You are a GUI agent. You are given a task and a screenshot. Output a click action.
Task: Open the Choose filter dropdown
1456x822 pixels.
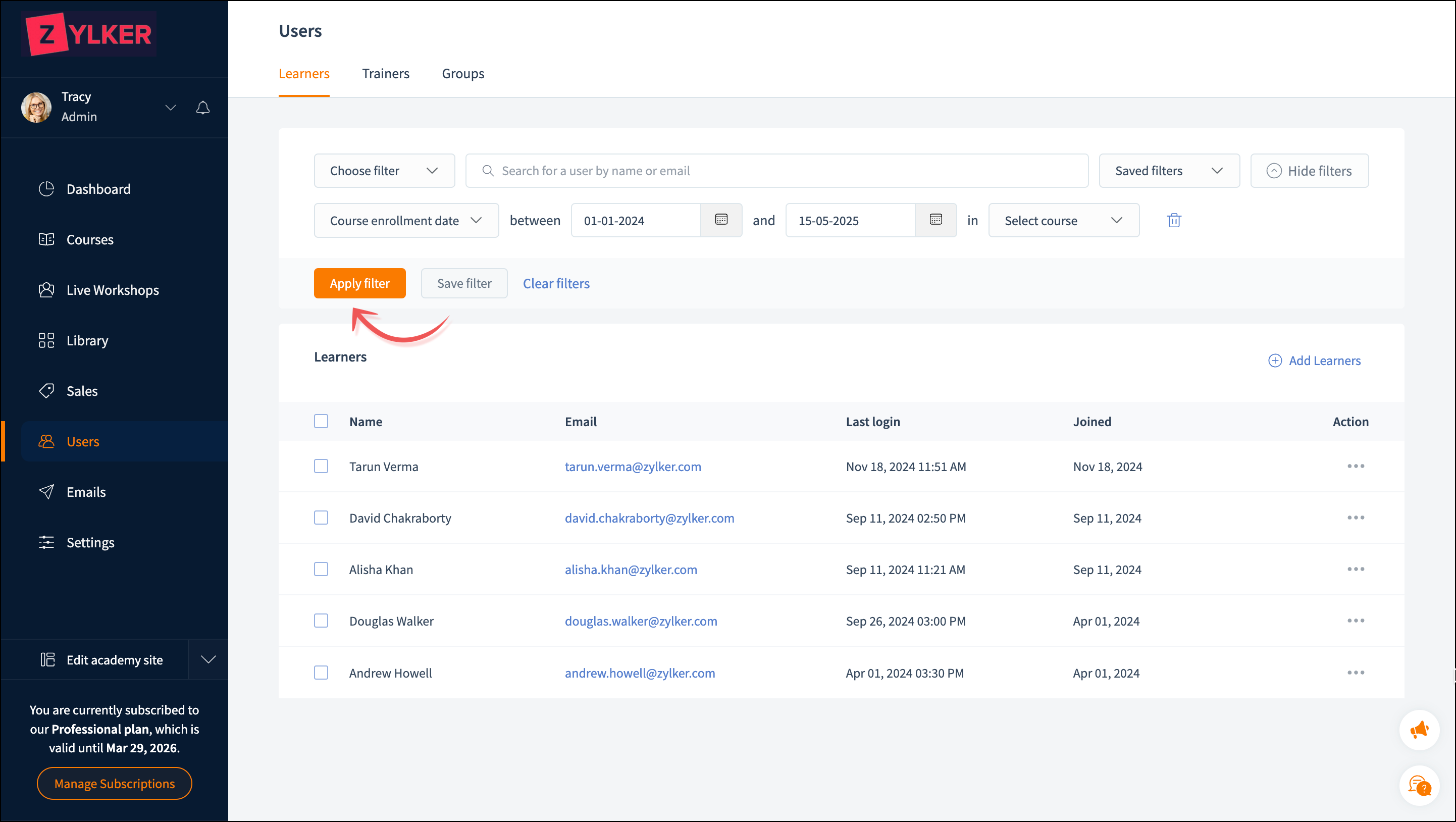384,171
